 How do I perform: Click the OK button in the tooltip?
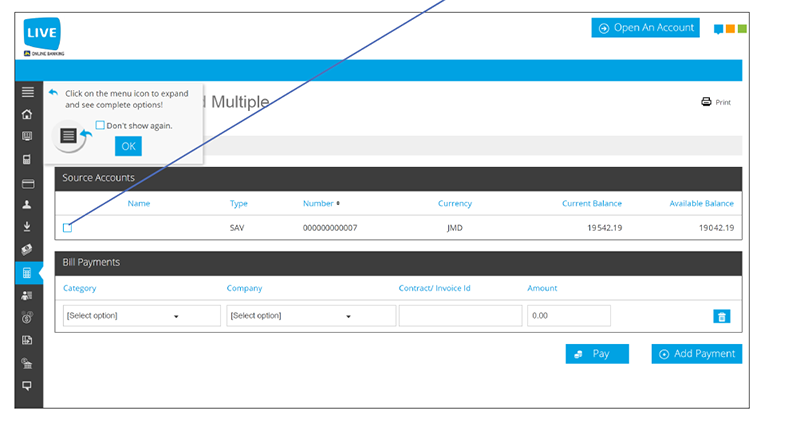[128, 147]
